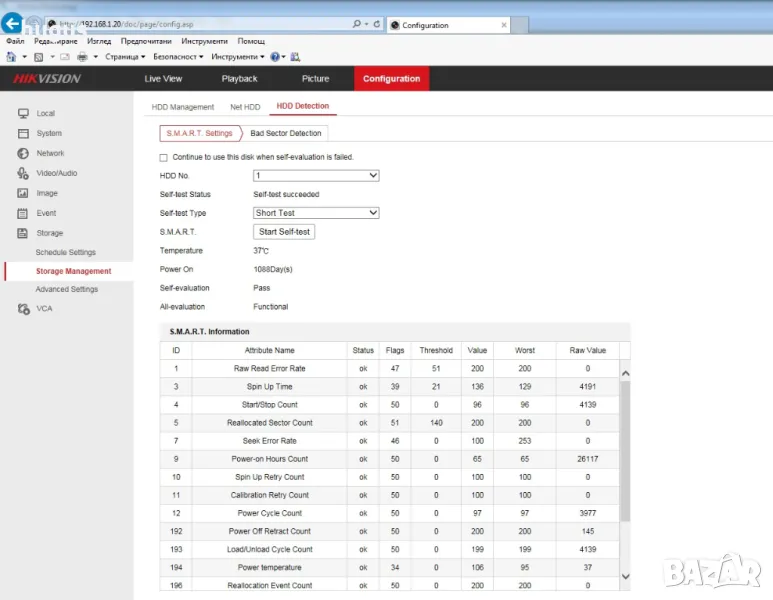Click the S.M.A.R.T. table scrollbar down arrow

[626, 576]
